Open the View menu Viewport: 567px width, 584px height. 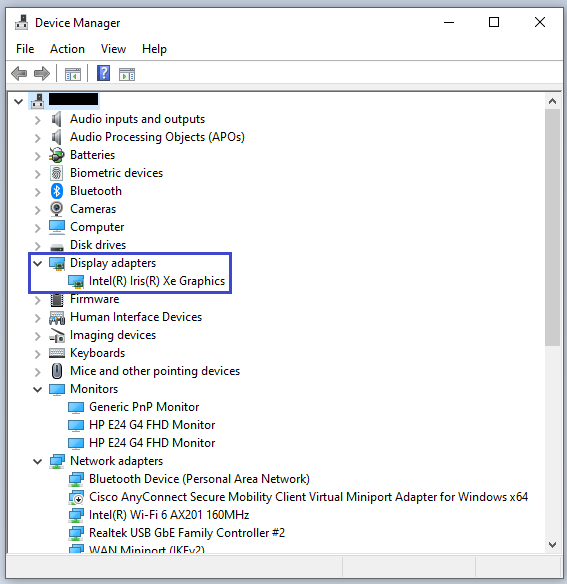click(x=113, y=49)
